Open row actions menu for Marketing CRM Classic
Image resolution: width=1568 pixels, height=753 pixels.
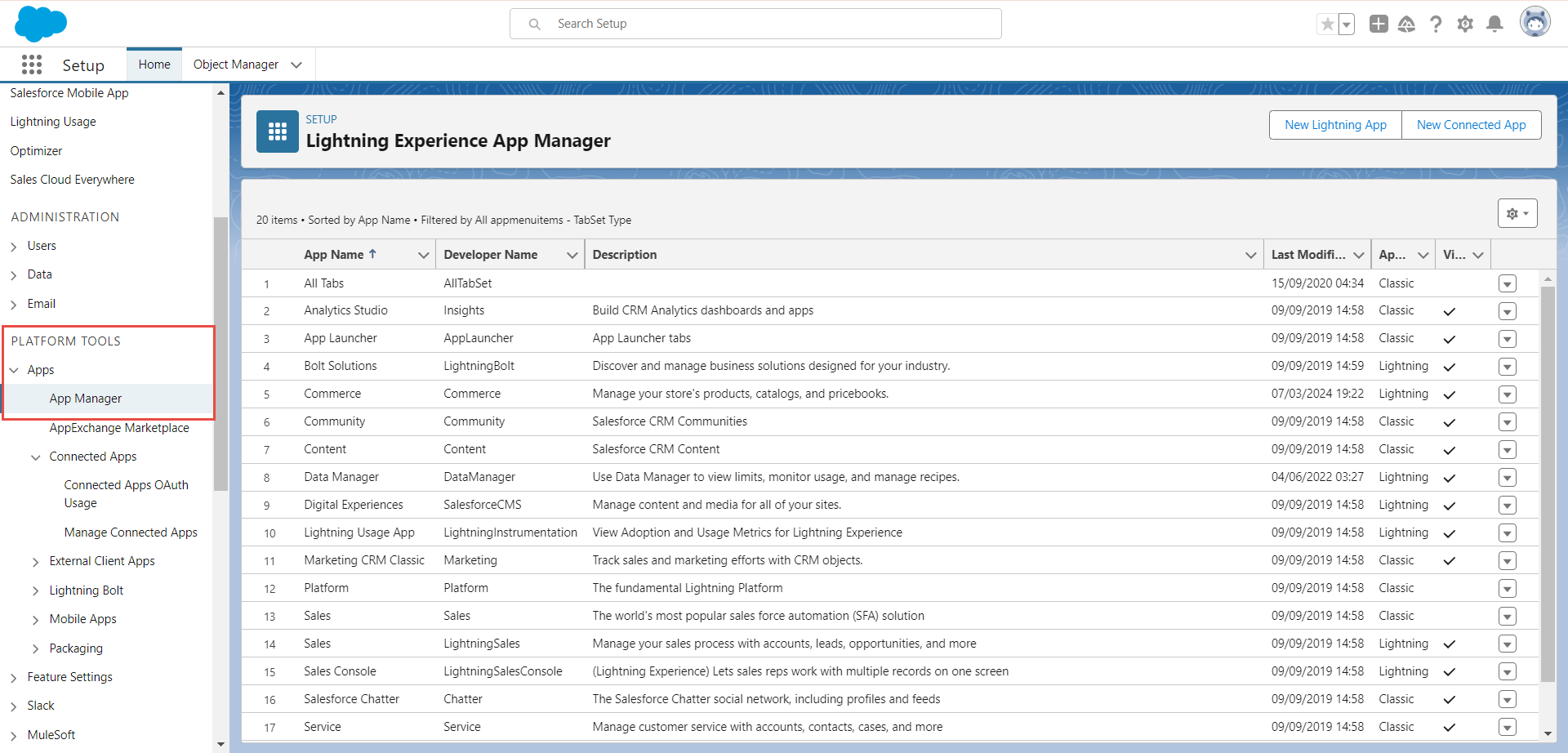tap(1508, 561)
